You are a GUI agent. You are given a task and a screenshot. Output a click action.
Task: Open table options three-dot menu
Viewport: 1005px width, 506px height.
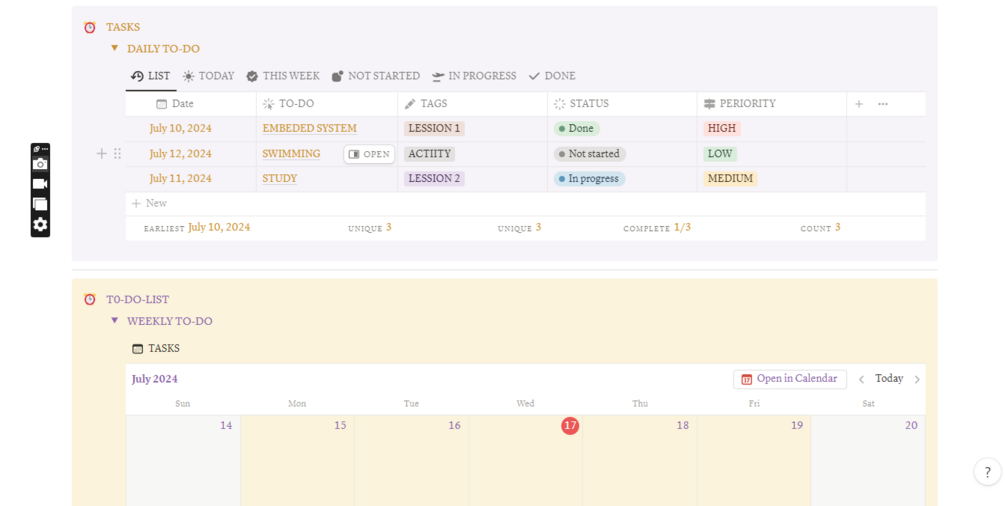point(883,104)
